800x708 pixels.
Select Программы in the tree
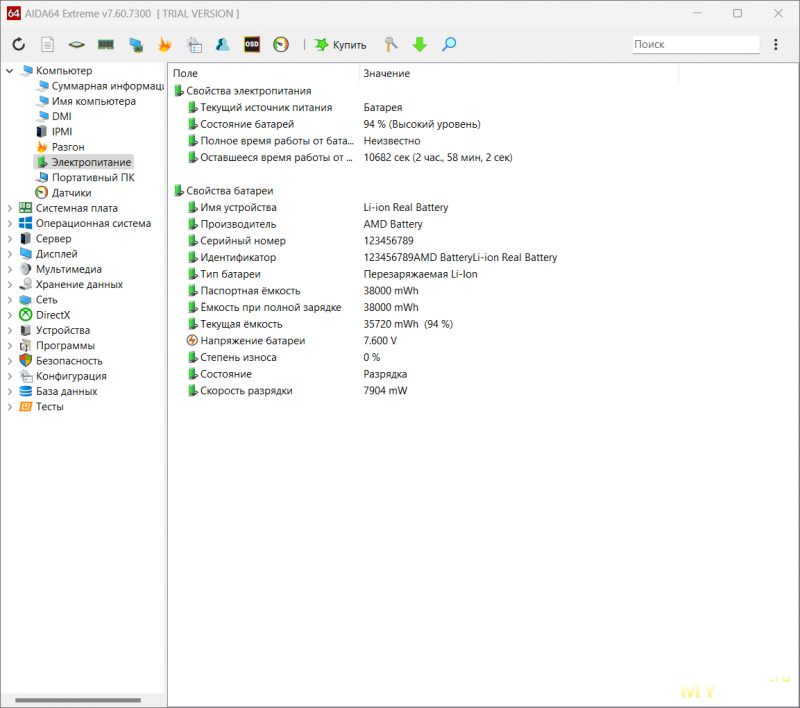click(x=58, y=346)
